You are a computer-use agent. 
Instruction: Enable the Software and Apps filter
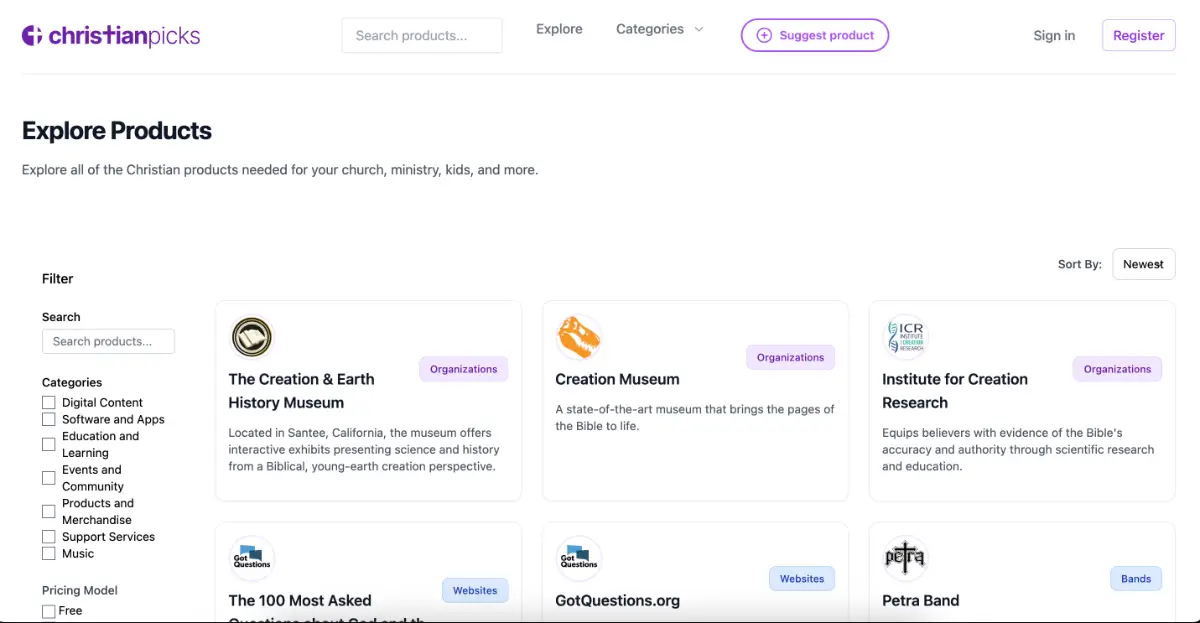pyautogui.click(x=49, y=419)
